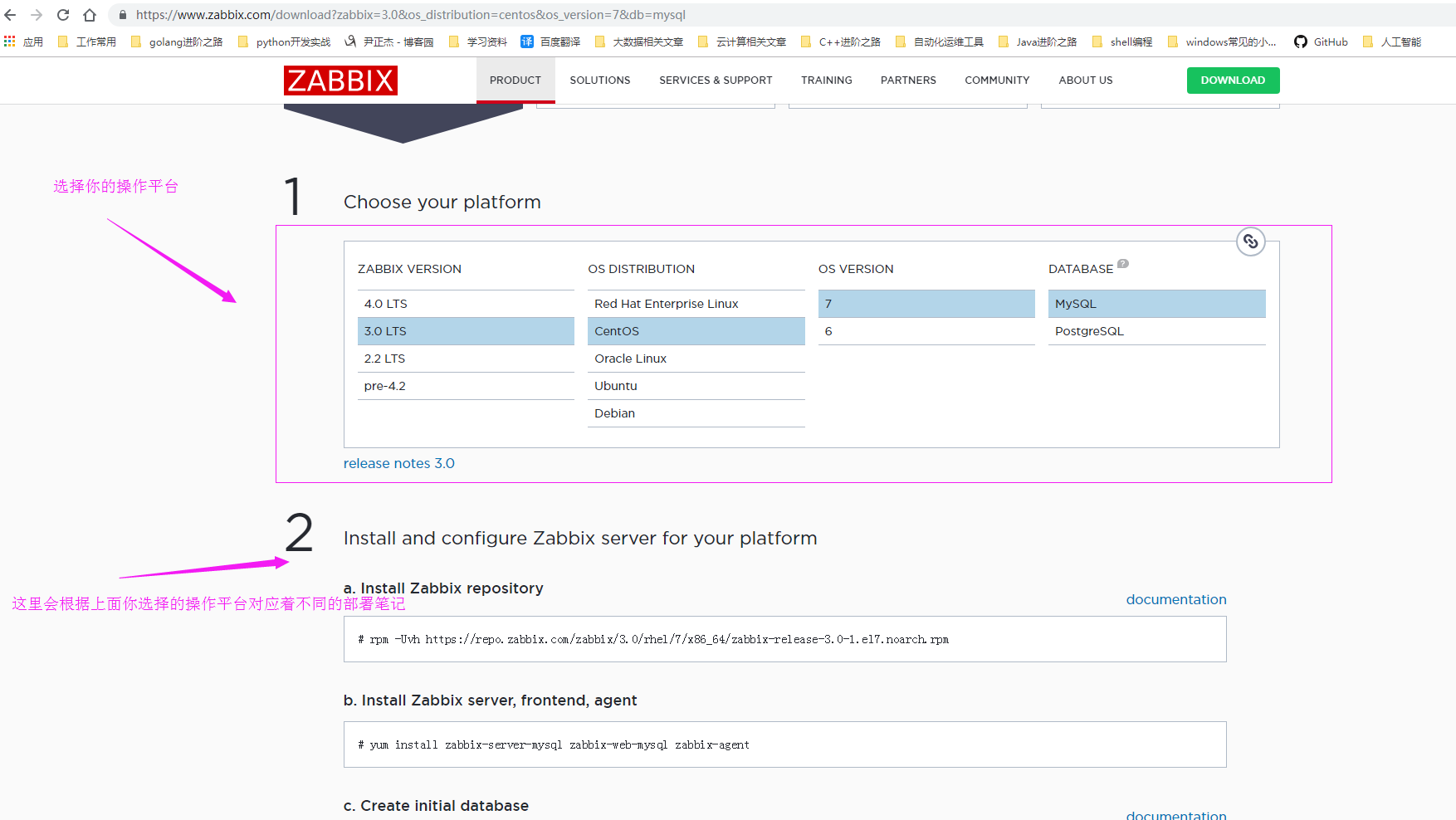Open documentation link for Install Zabbix repository
Viewport: 1456px width, 820px height.
tap(1176, 599)
